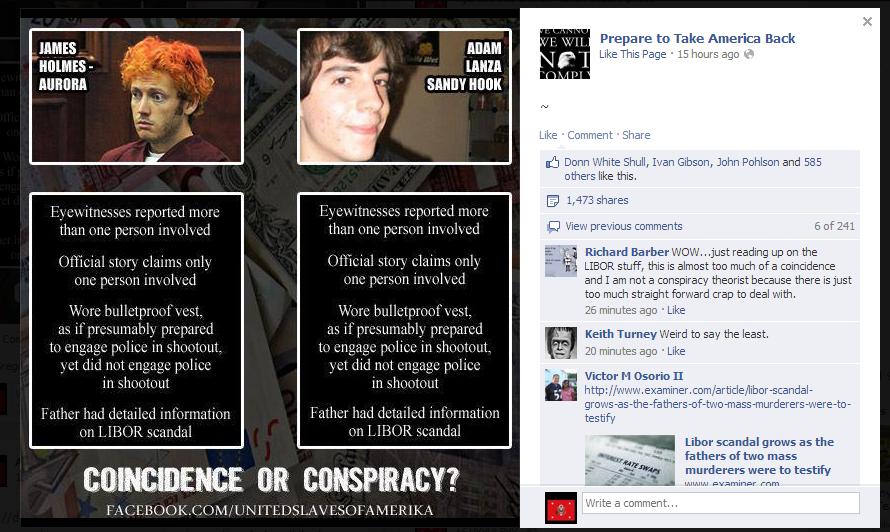Open the examiner.com Libor scandal URL
Image resolution: width=890 pixels, height=532 pixels.
(x=718, y=404)
